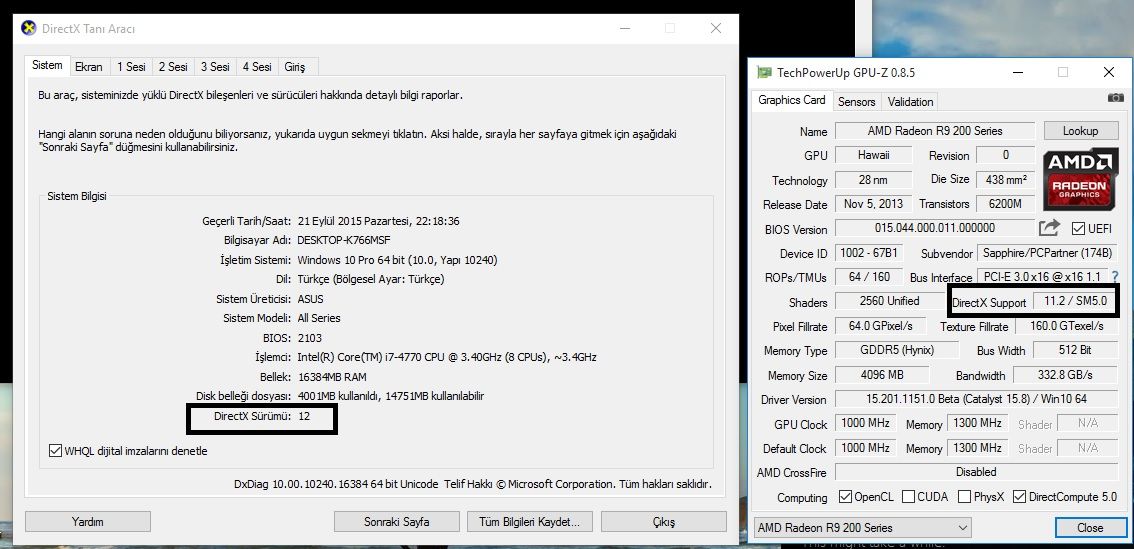This screenshot has height=549, width=1134.
Task: Click the Hawaii GPU field
Action: 874,155
